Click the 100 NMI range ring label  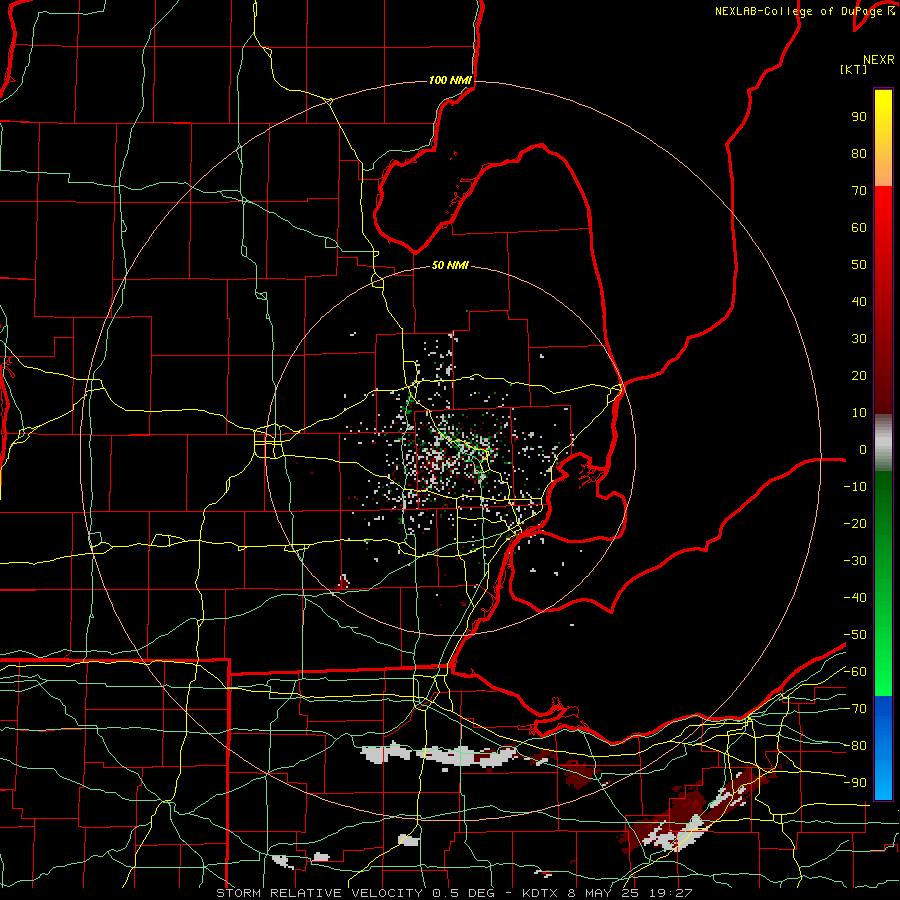pyautogui.click(x=450, y=80)
